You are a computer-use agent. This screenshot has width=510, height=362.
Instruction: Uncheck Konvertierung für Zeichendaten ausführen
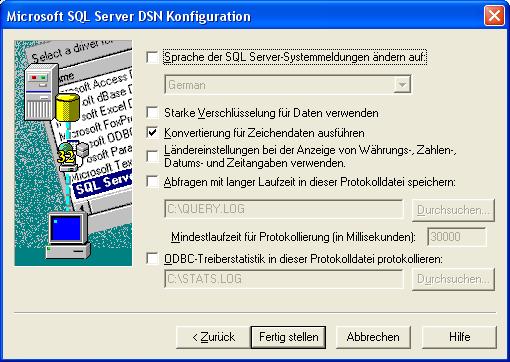(152, 133)
